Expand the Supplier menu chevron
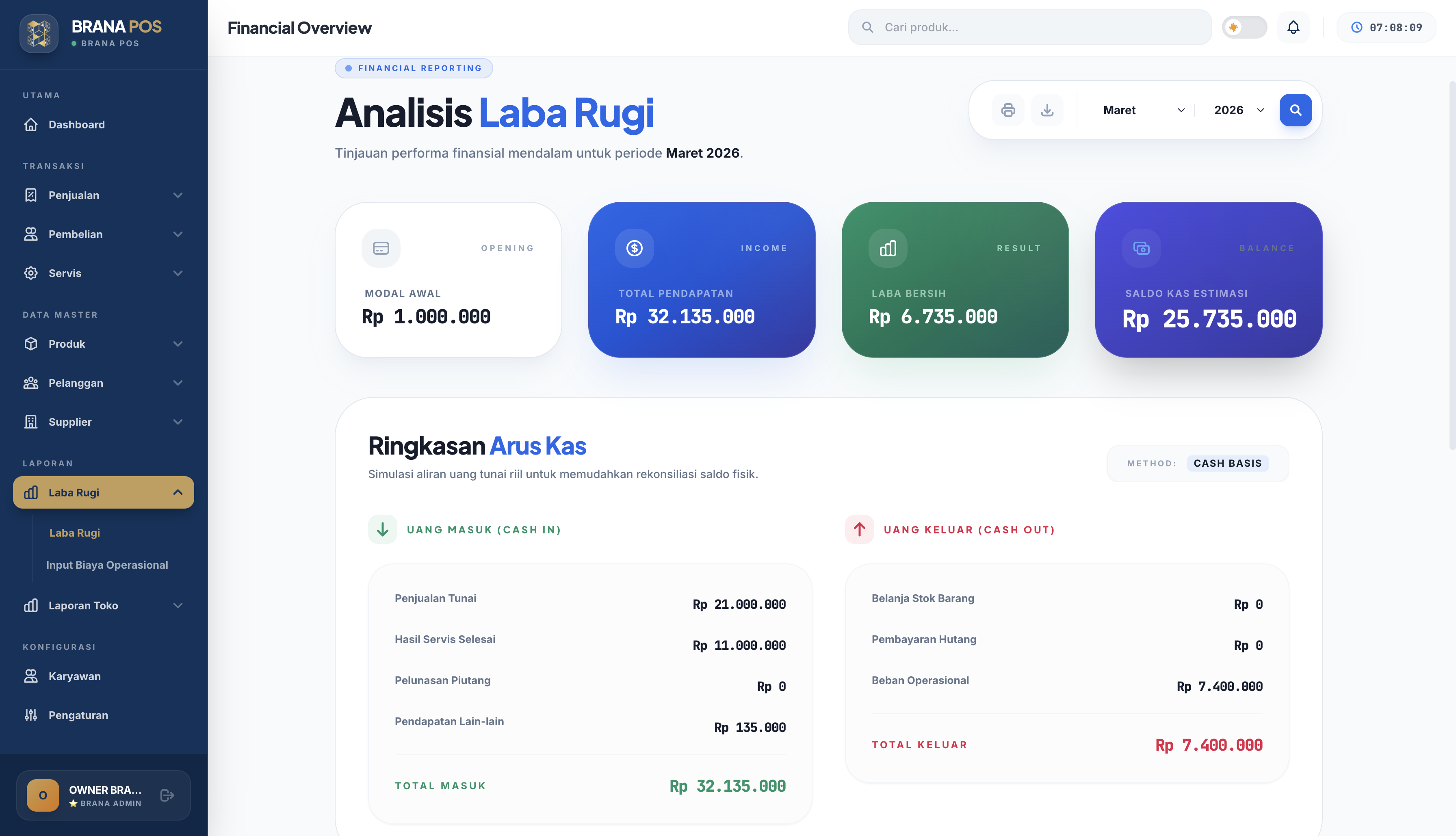 click(x=178, y=422)
